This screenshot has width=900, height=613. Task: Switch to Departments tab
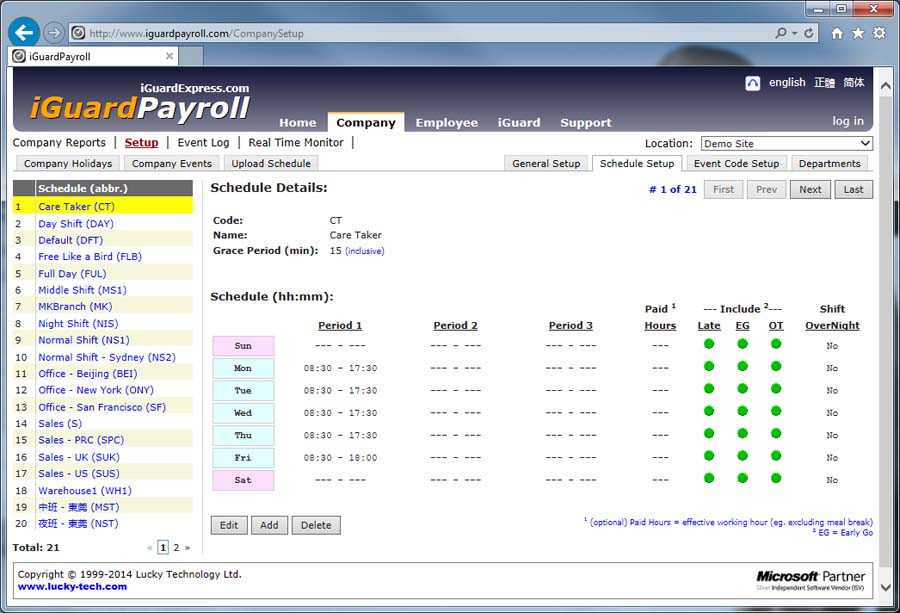click(x=829, y=164)
